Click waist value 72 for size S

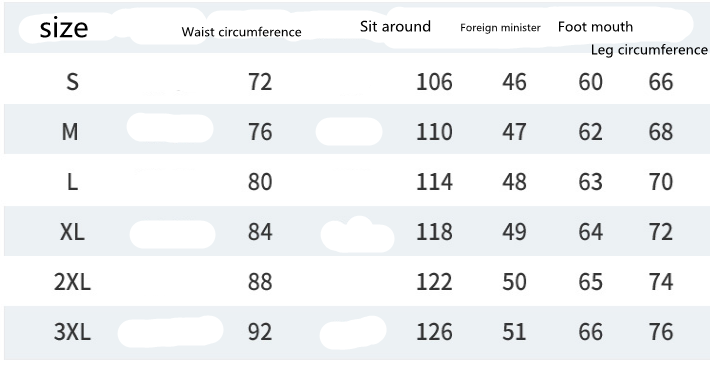260,82
